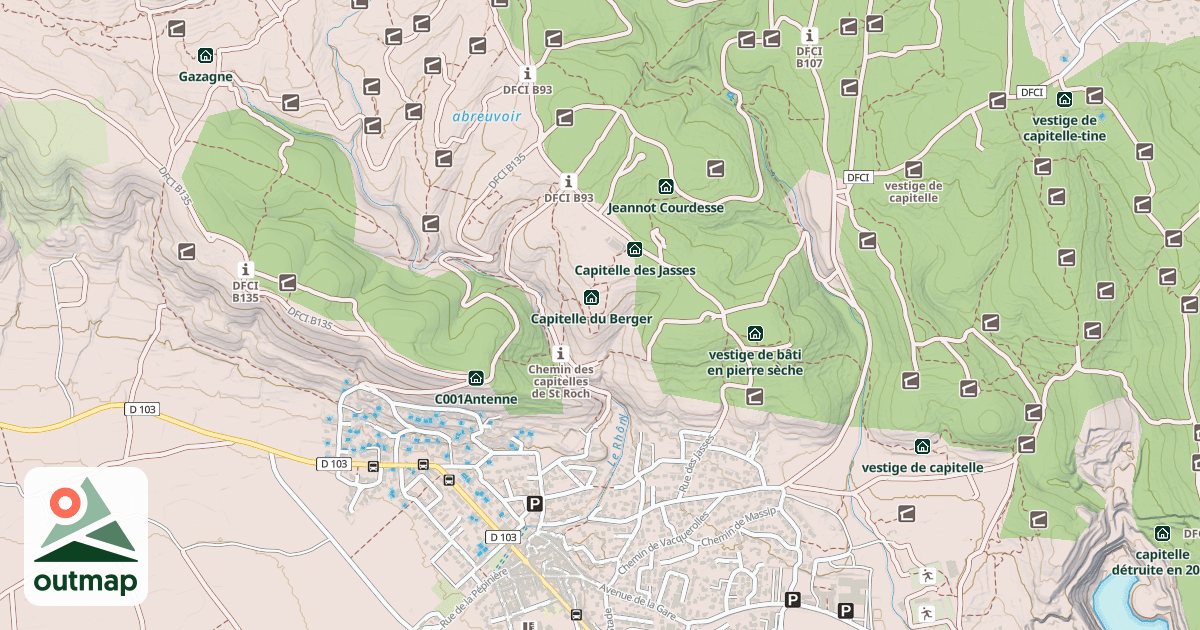The height and width of the screenshot is (630, 1200).
Task: Select the Jeannot Courdesse label
Action: pos(665,208)
